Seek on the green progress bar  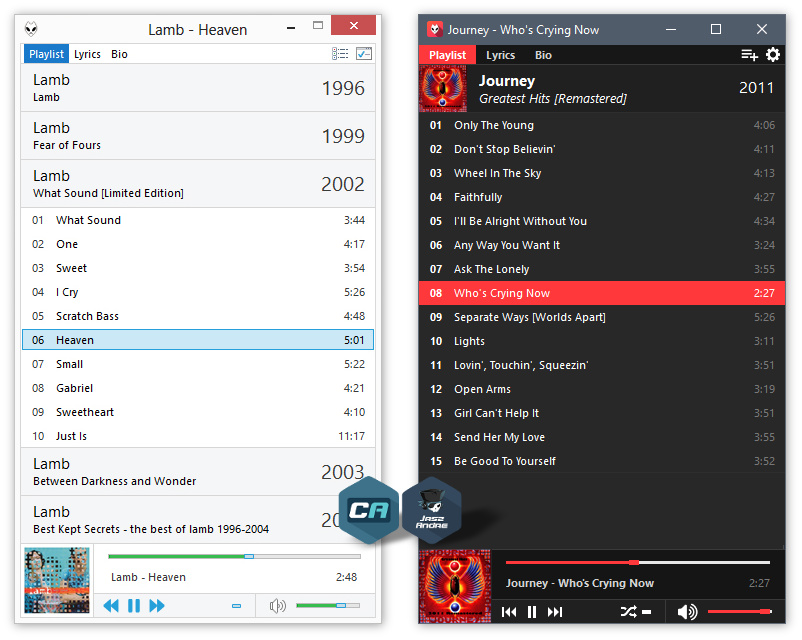click(234, 556)
